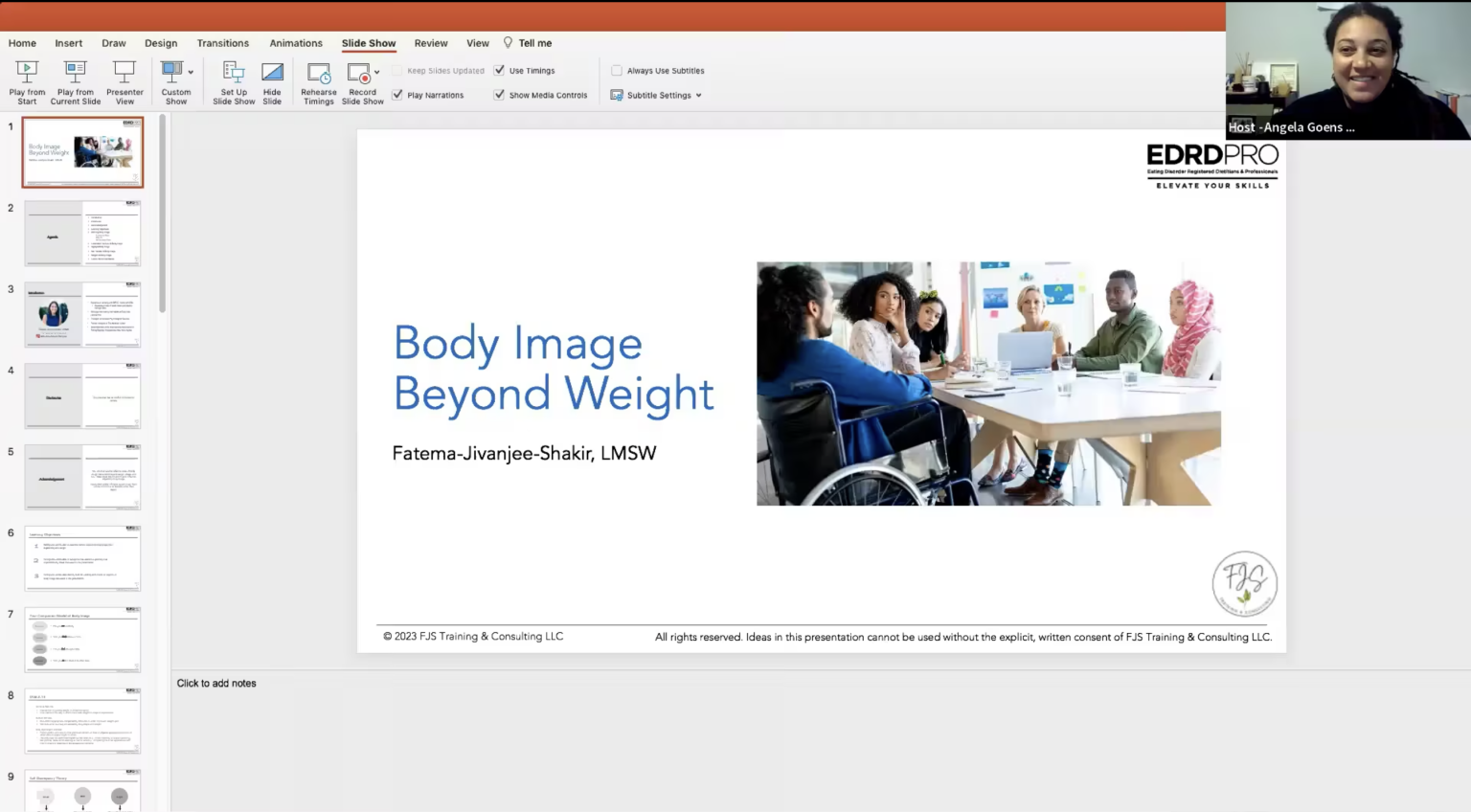Screen dimensions: 1471x812
Task: Disable Play Narrations
Action: pyautogui.click(x=398, y=95)
